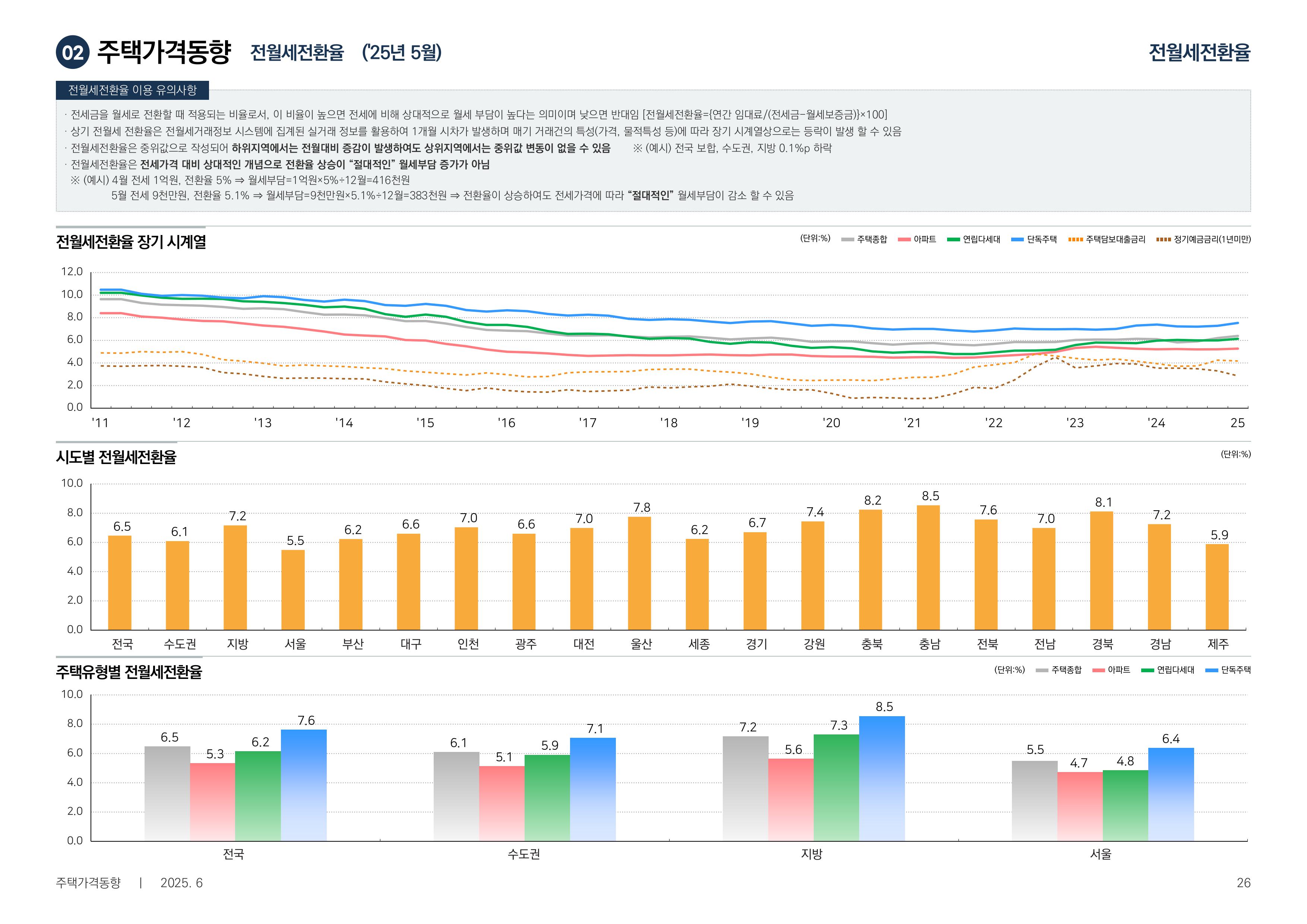Click the 02 section number badge
Viewport: 1307px width, 924px height.
pos(73,53)
